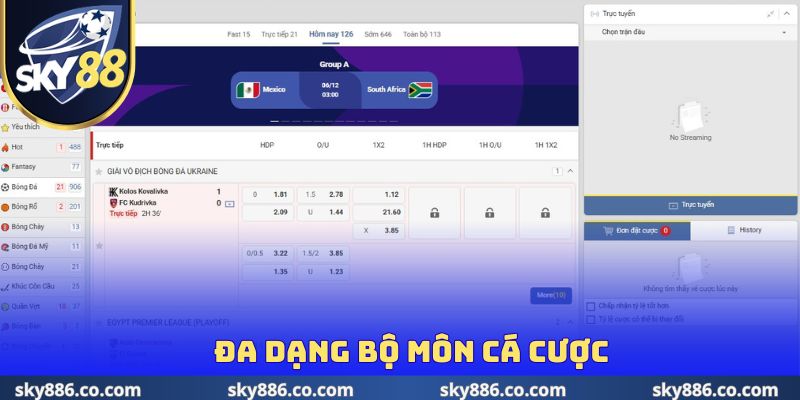This screenshot has width=800, height=400.
Task: Bet on over 1.5/2 odds 3.85
Action: [x=323, y=254]
